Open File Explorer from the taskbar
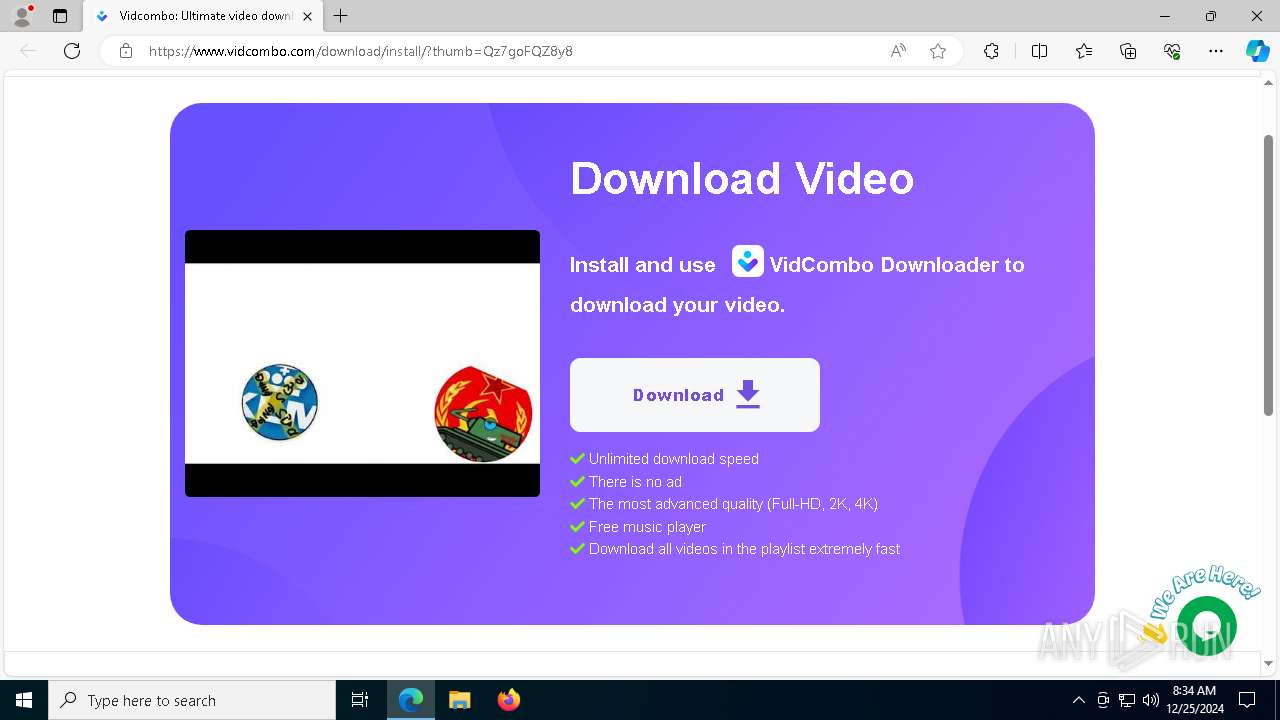 [459, 700]
